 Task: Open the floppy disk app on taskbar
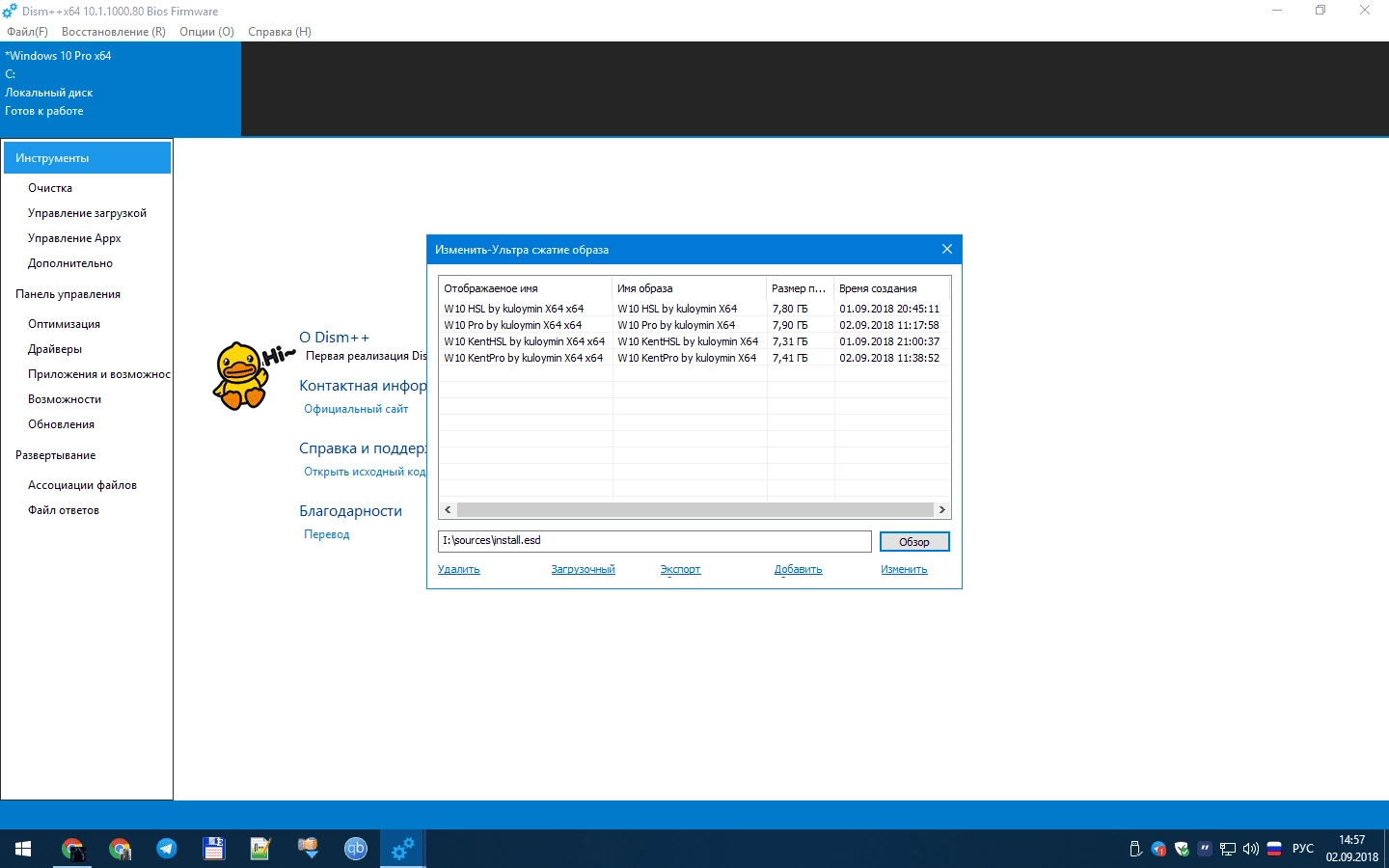(x=214, y=849)
